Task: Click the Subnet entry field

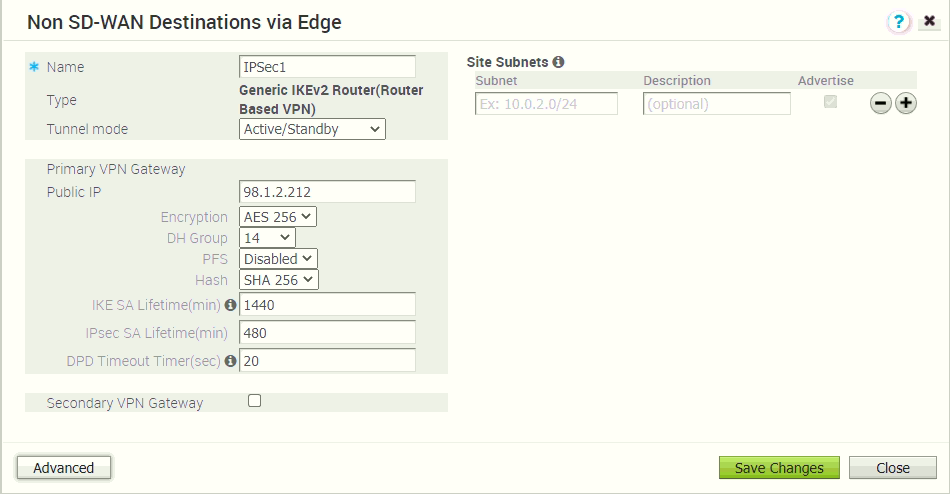Action: (x=546, y=104)
